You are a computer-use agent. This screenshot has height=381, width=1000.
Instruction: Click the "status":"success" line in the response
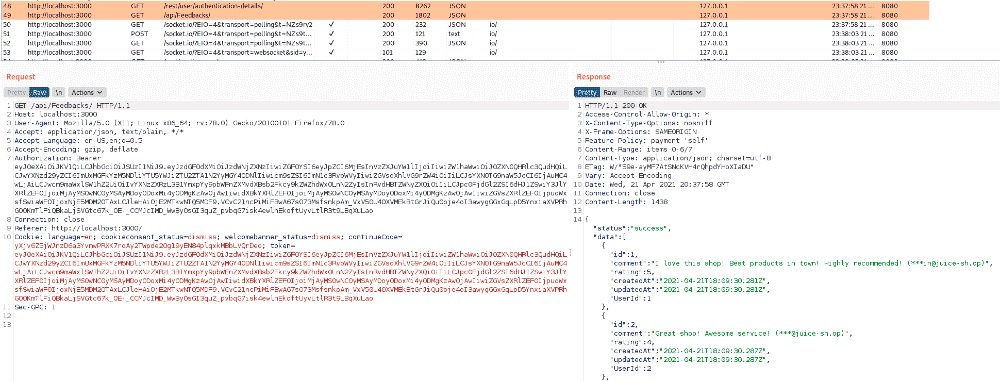(631, 228)
